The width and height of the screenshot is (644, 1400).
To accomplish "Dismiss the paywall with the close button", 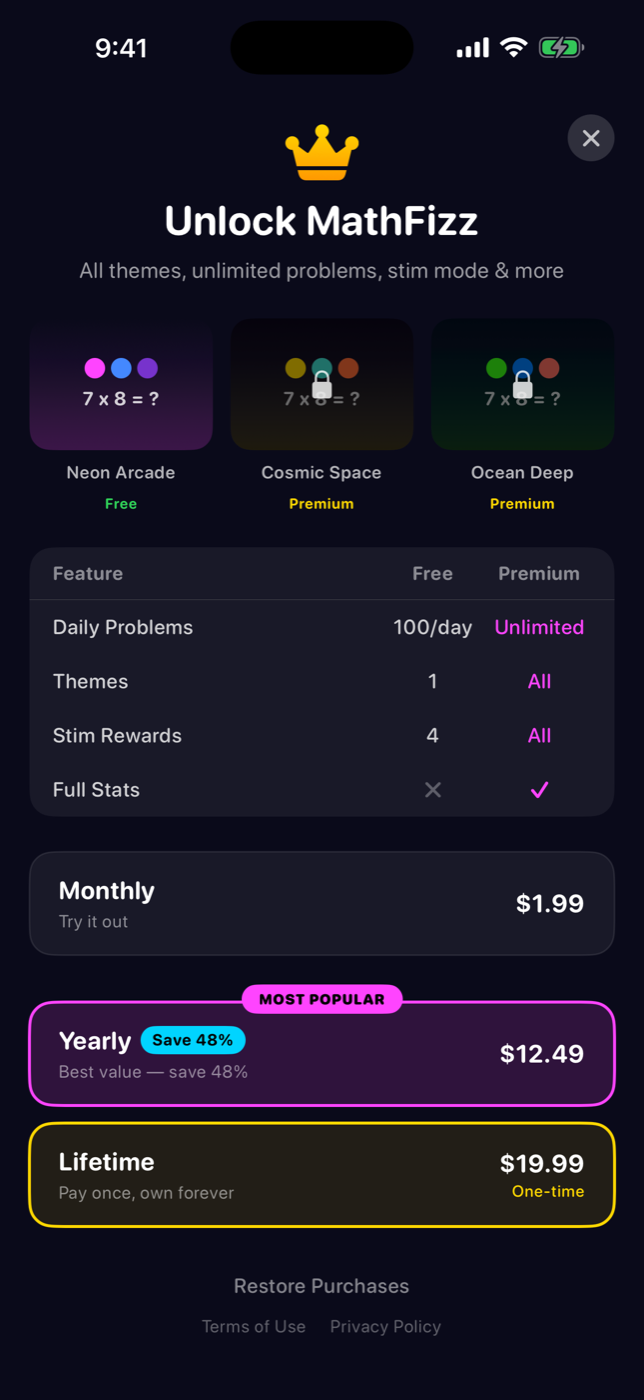I will (x=591, y=138).
